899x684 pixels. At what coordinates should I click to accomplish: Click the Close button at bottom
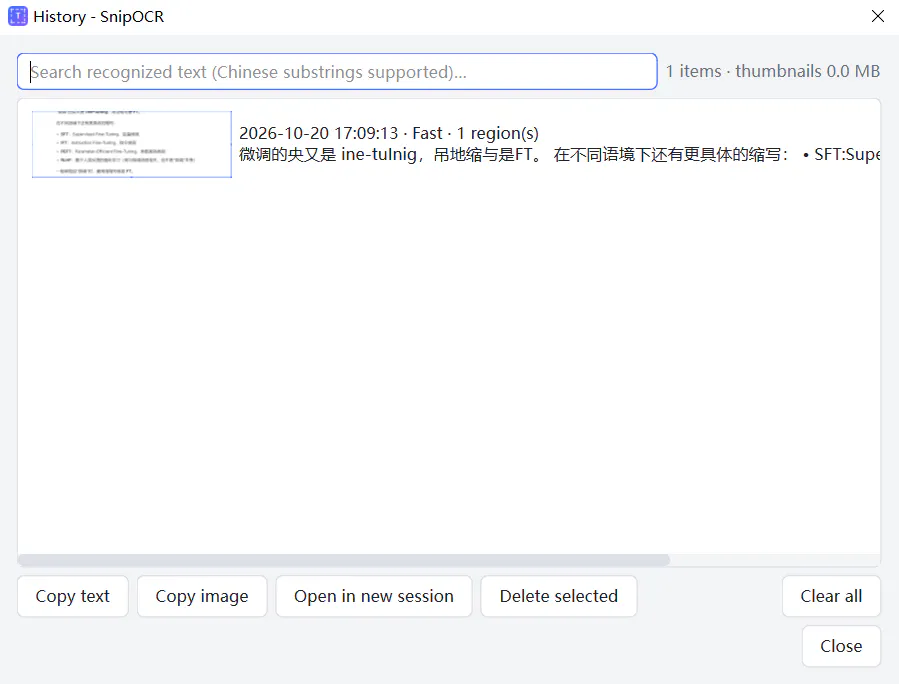tap(841, 646)
